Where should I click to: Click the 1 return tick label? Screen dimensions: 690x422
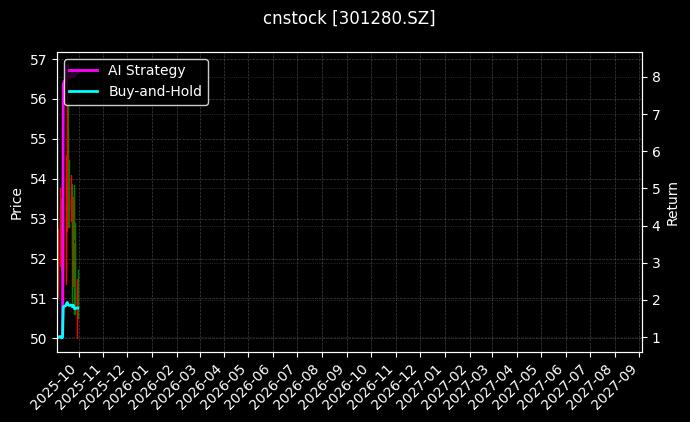click(655, 338)
